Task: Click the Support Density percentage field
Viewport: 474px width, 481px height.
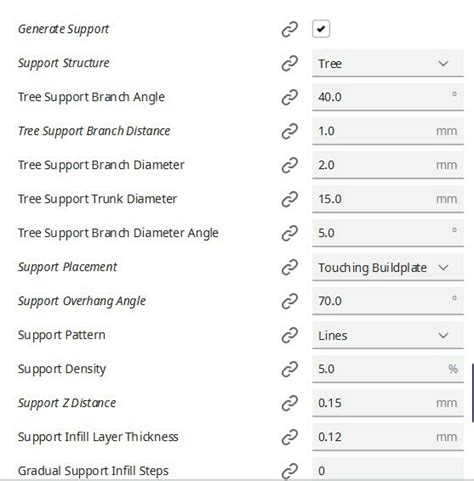Action: (x=388, y=369)
